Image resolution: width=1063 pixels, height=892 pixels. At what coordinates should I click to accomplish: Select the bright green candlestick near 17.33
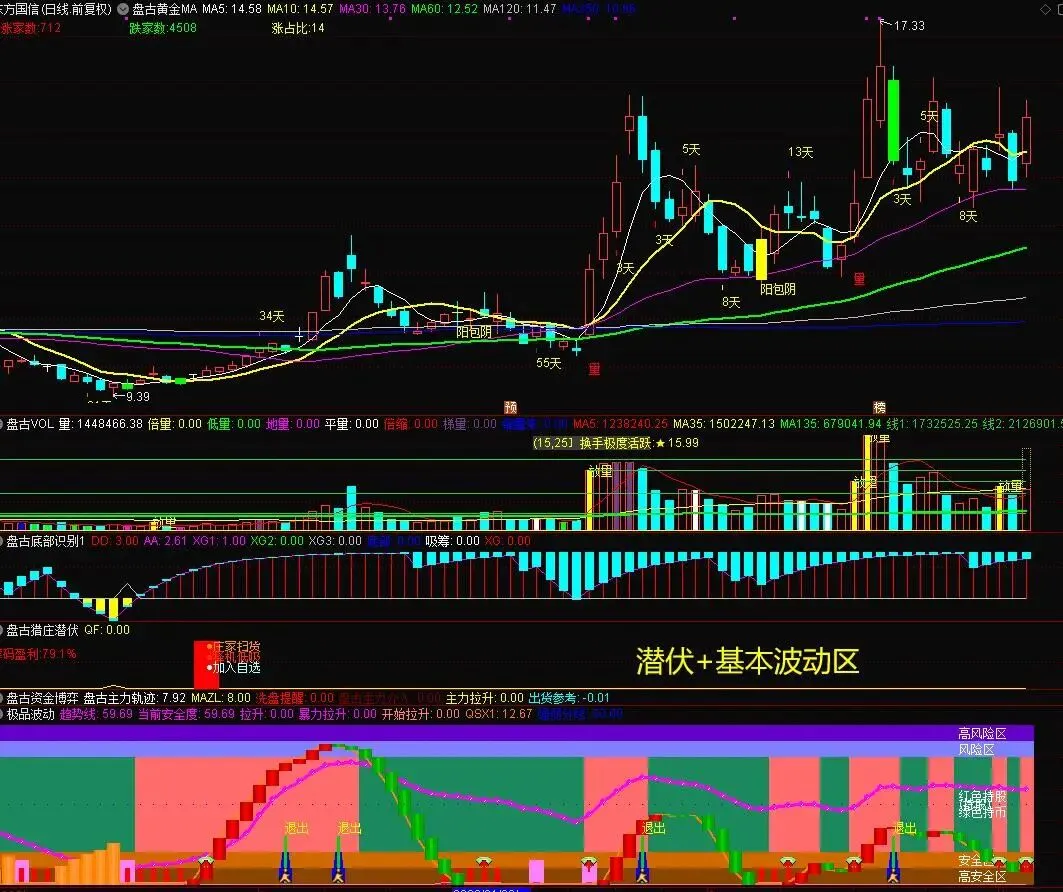[894, 120]
